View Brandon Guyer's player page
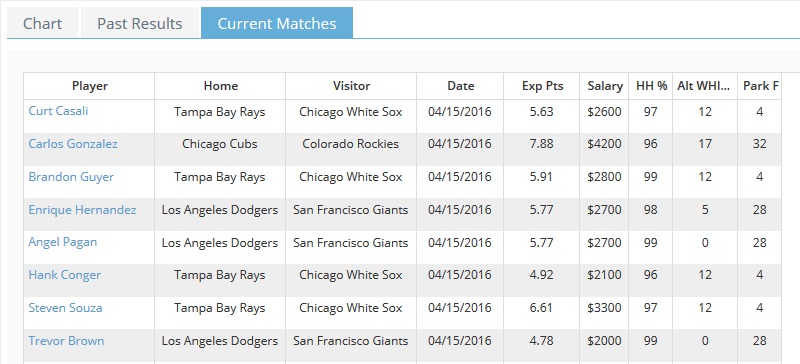Screen dimensions: 800x364 click(71, 177)
